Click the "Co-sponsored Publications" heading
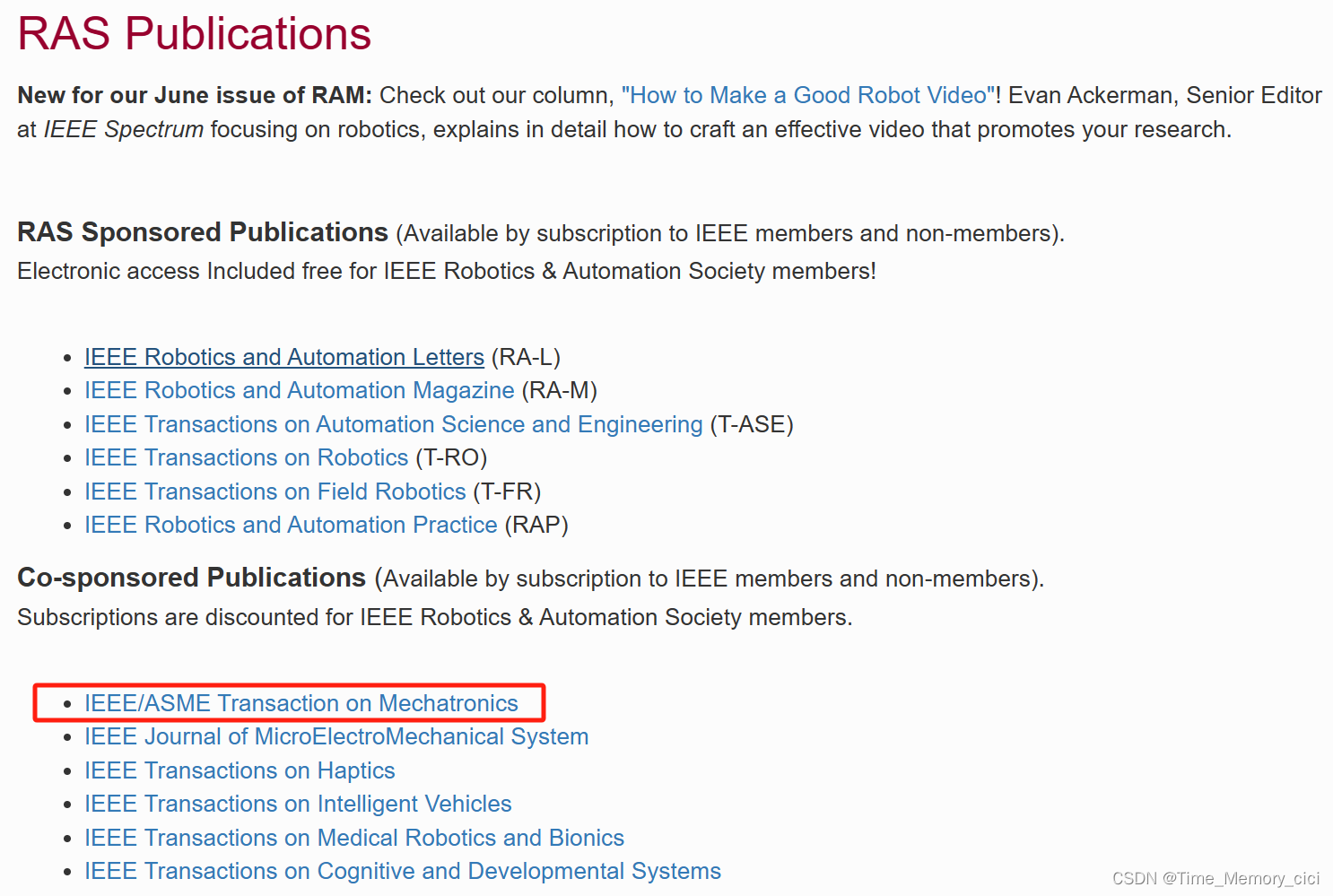 pos(192,578)
